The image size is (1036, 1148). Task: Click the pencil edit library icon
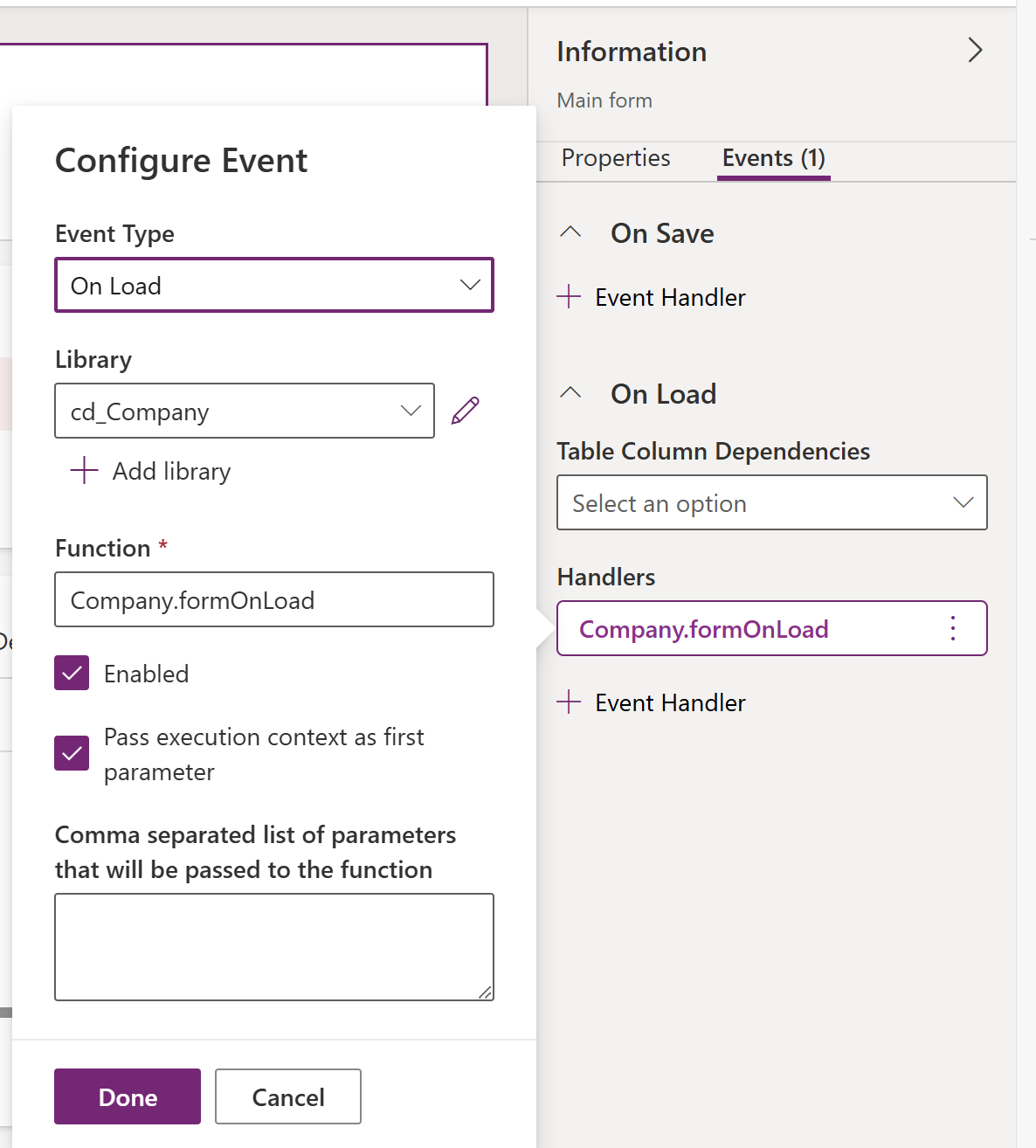click(x=465, y=411)
